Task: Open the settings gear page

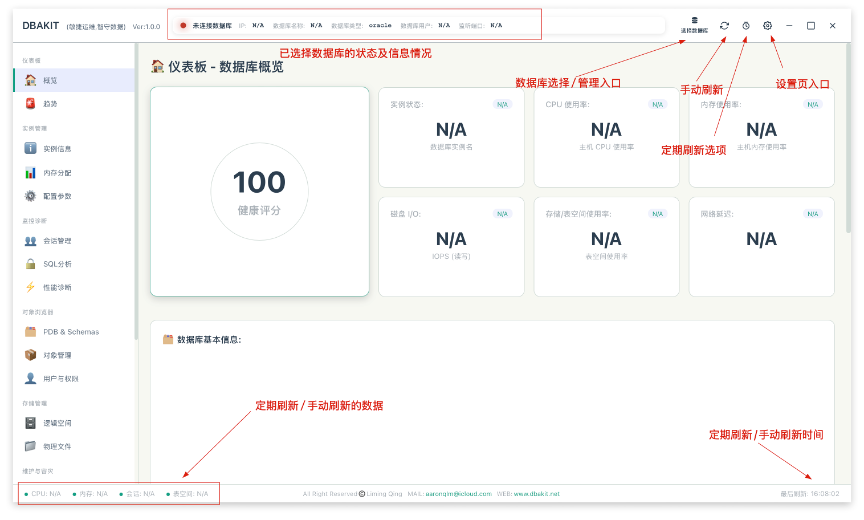Action: [767, 25]
